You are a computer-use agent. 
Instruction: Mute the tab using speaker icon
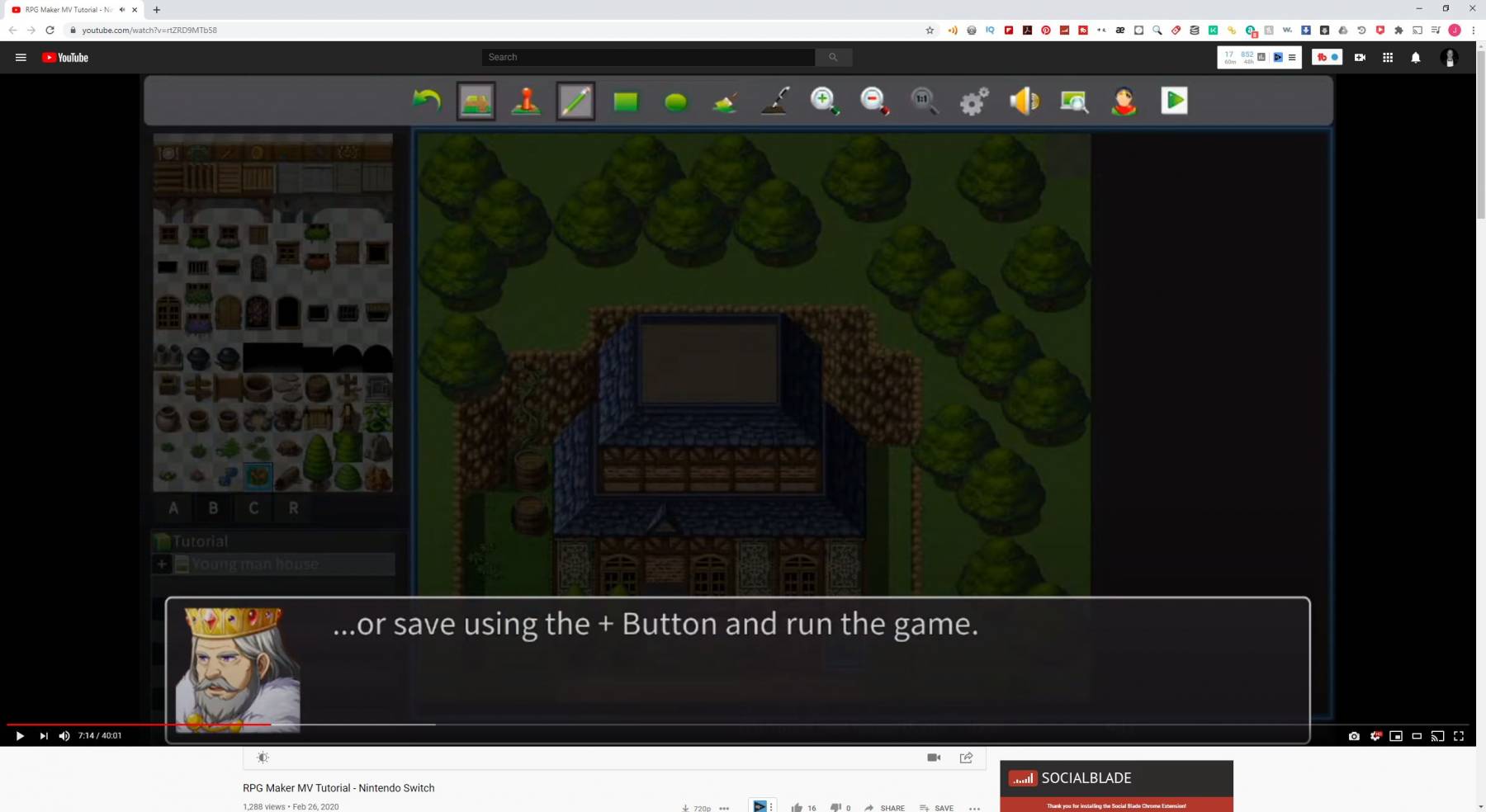point(122,10)
